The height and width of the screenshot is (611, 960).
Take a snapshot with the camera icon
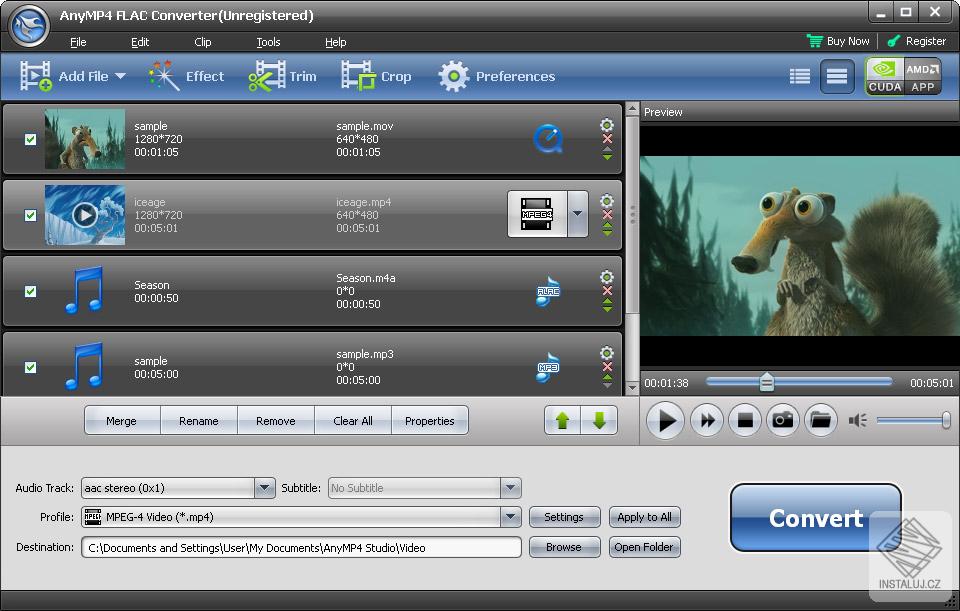click(783, 421)
